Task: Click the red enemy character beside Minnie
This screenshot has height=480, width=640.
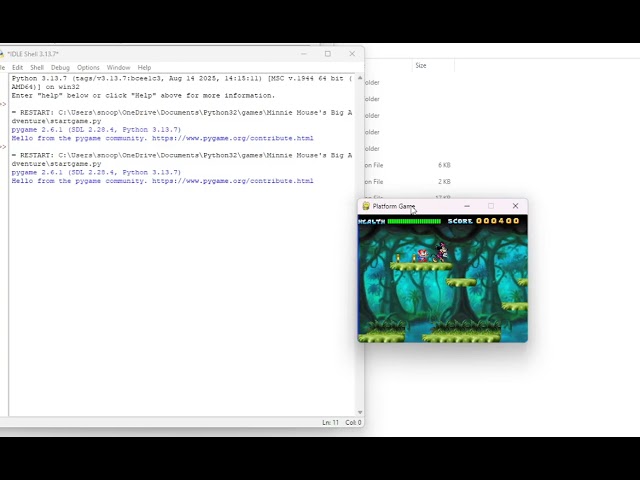Action: point(422,256)
